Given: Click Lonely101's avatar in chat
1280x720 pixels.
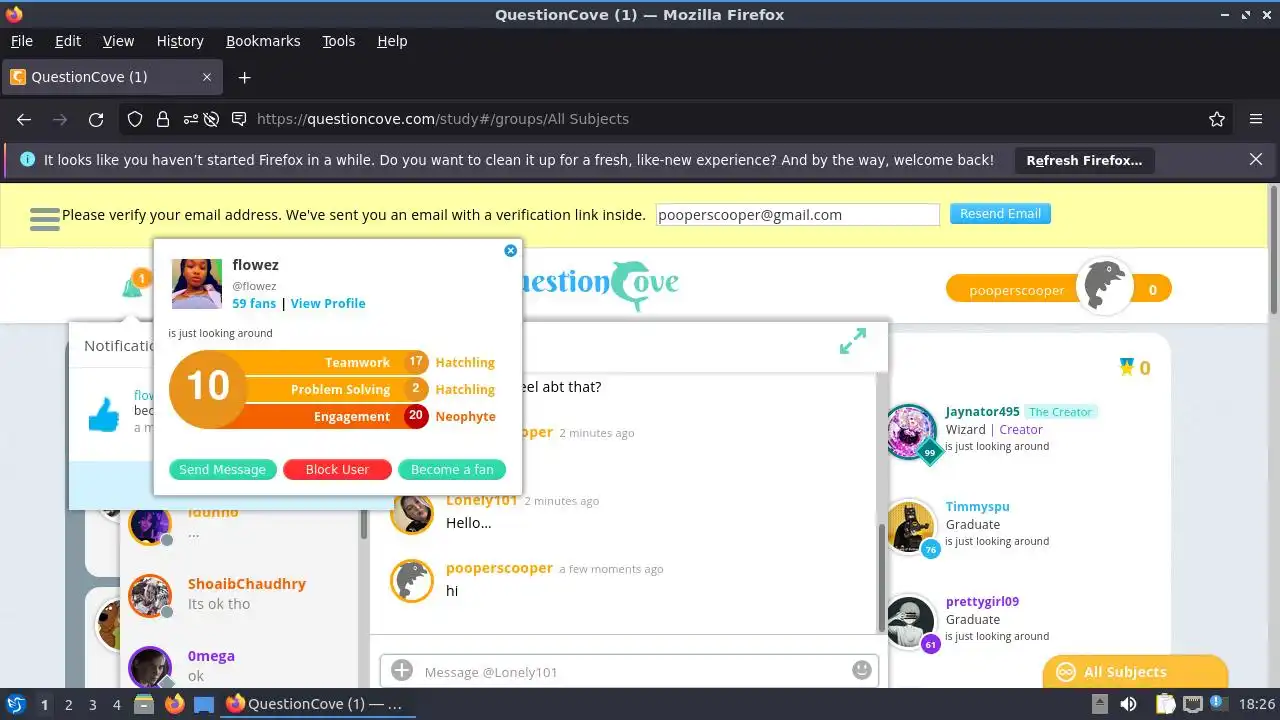Looking at the screenshot, I should point(411,513).
